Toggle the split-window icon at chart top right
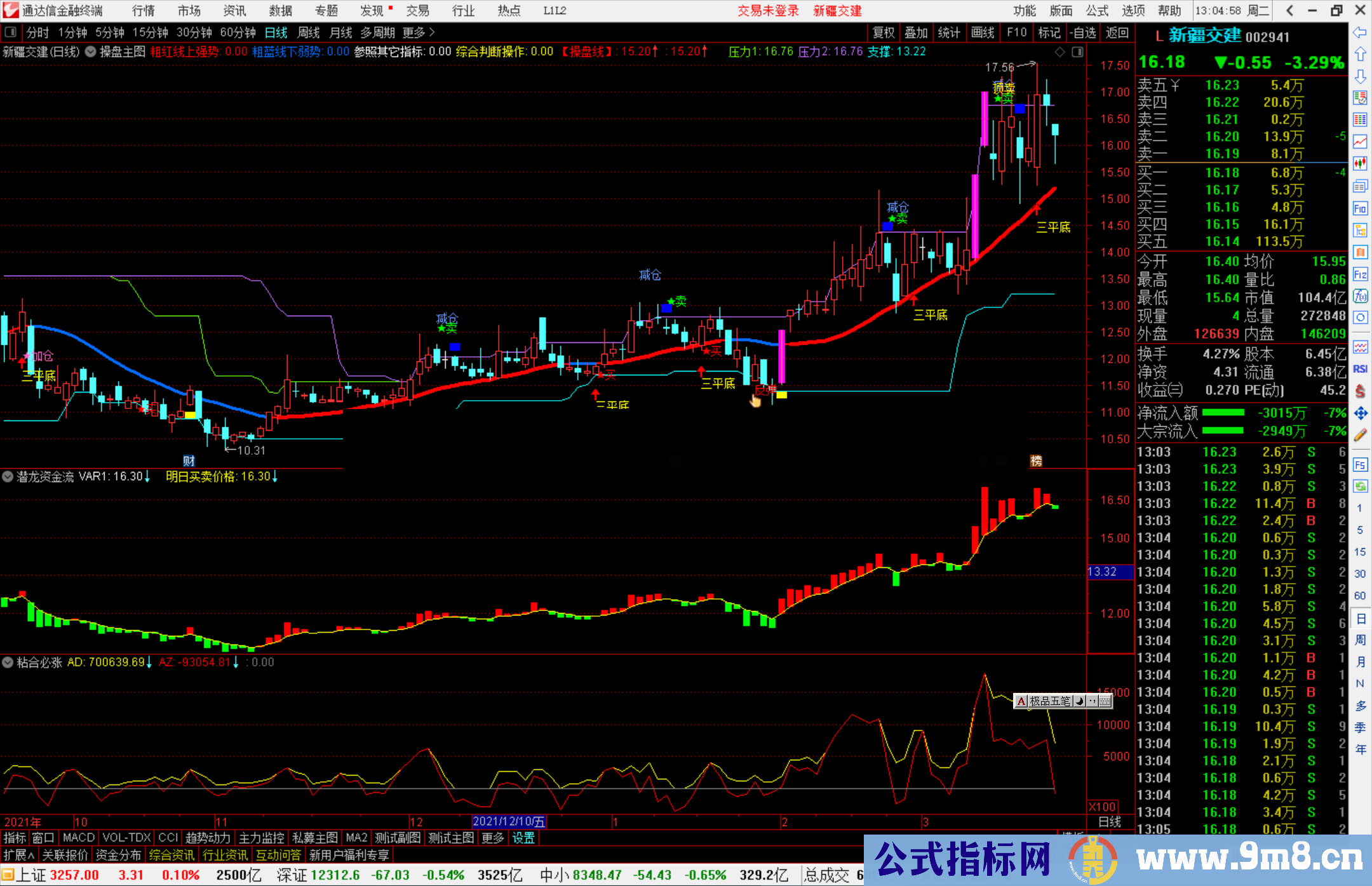This screenshot has height=886, width=1372. [x=1078, y=52]
